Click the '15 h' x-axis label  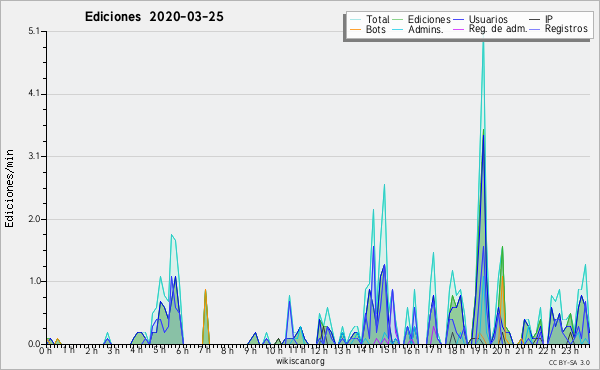click(x=388, y=350)
